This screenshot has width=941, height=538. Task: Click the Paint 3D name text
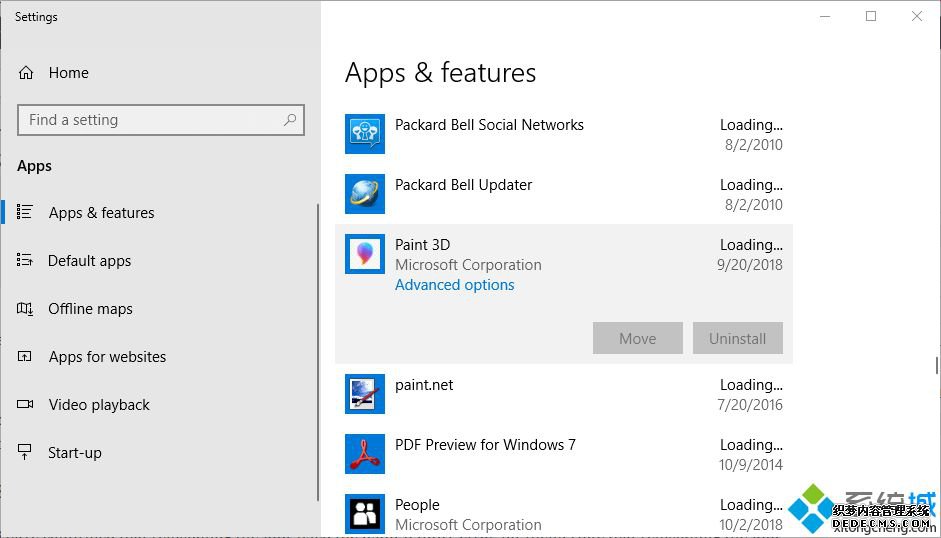tap(422, 245)
